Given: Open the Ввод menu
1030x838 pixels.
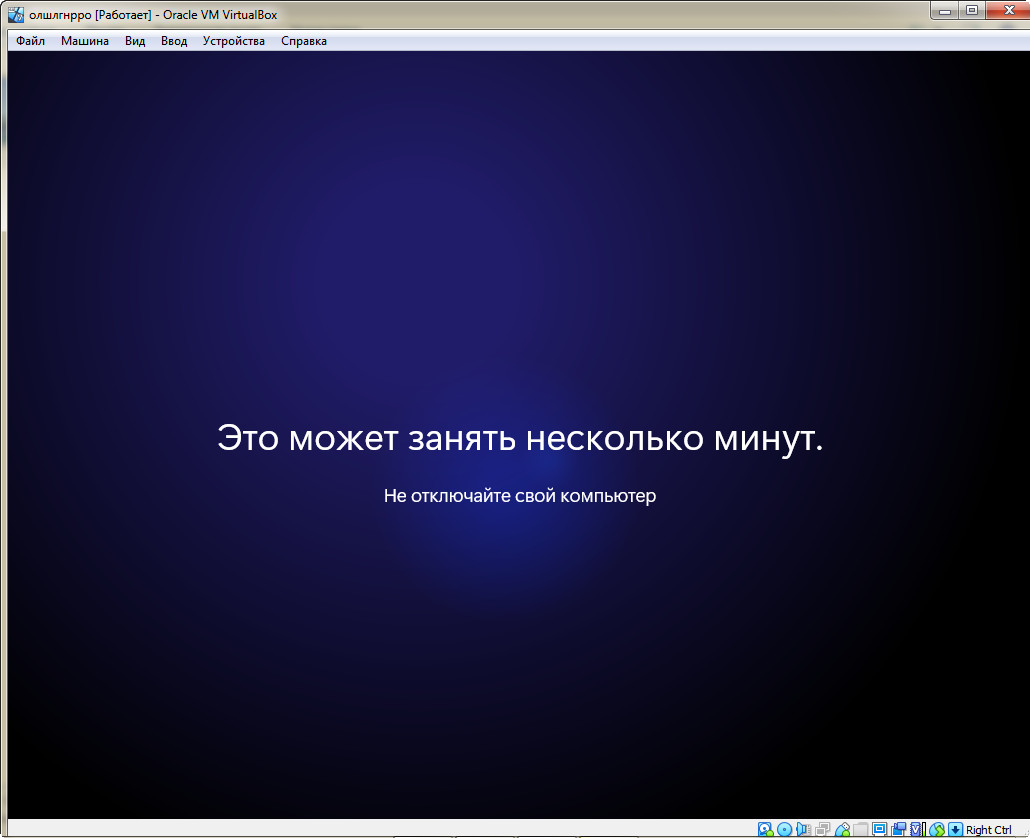Looking at the screenshot, I should click(173, 41).
